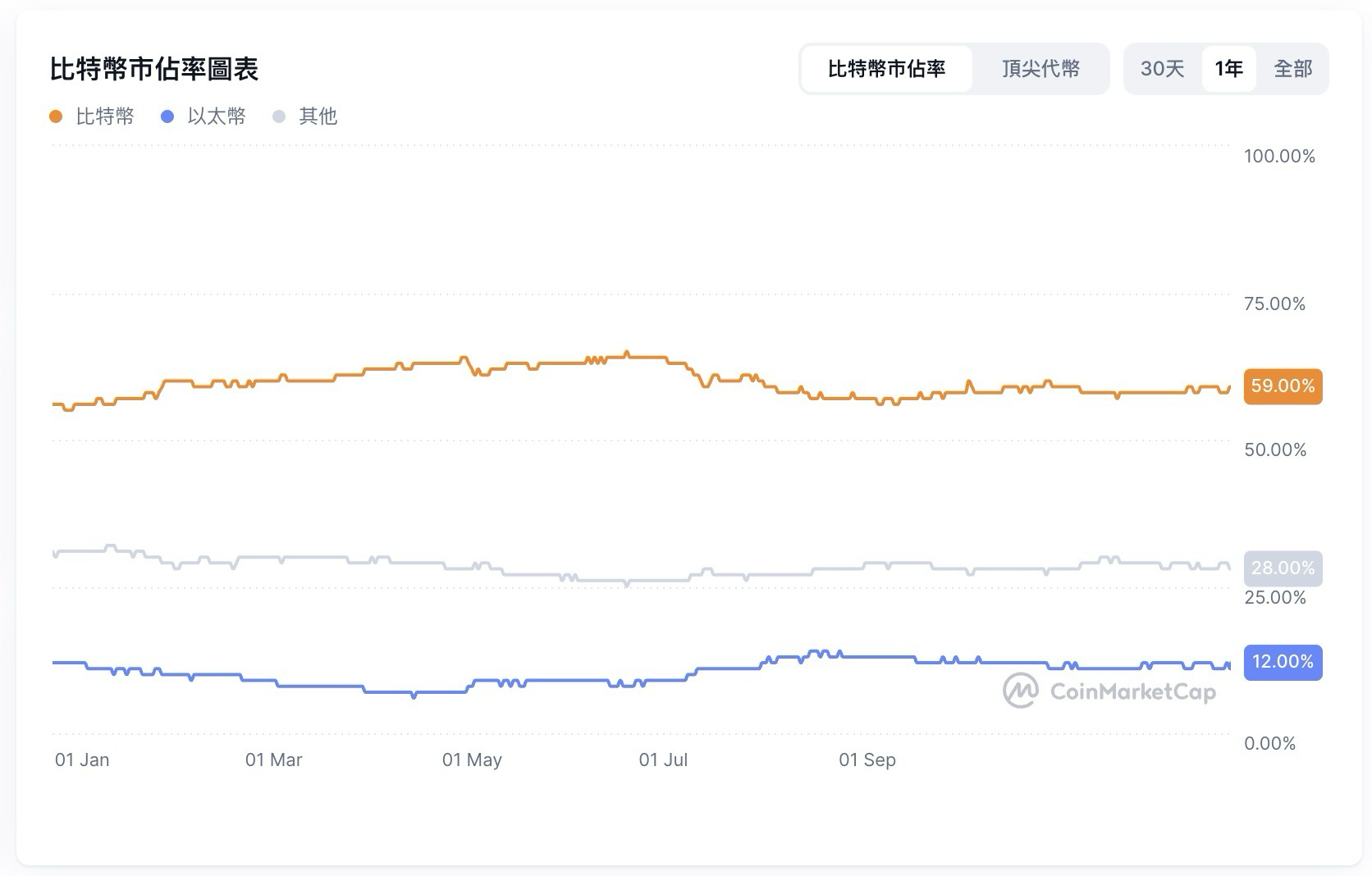Screen dimensions: 1372x876
Task: Click the blue 以太幣 legend dot
Action: (167, 116)
